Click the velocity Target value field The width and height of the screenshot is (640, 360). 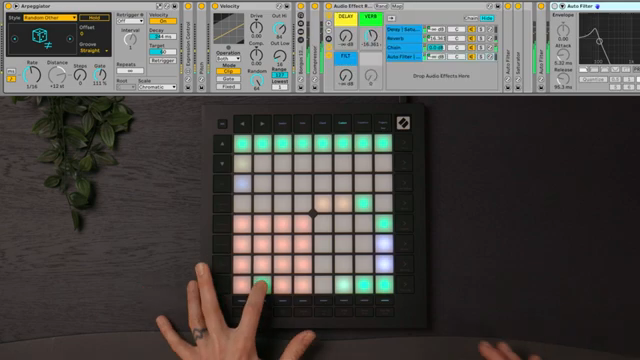point(163,52)
